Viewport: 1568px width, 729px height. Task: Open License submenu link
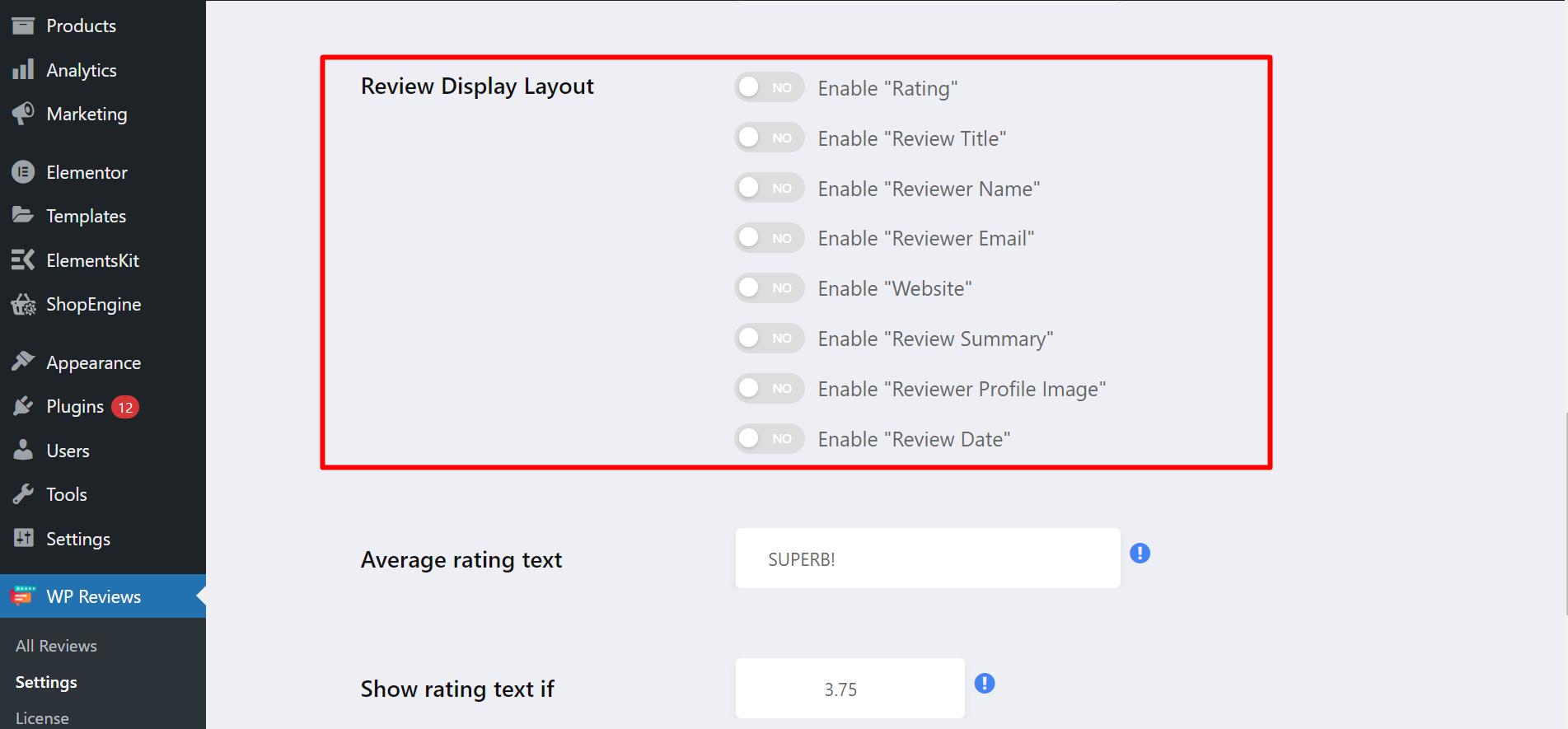point(42,717)
